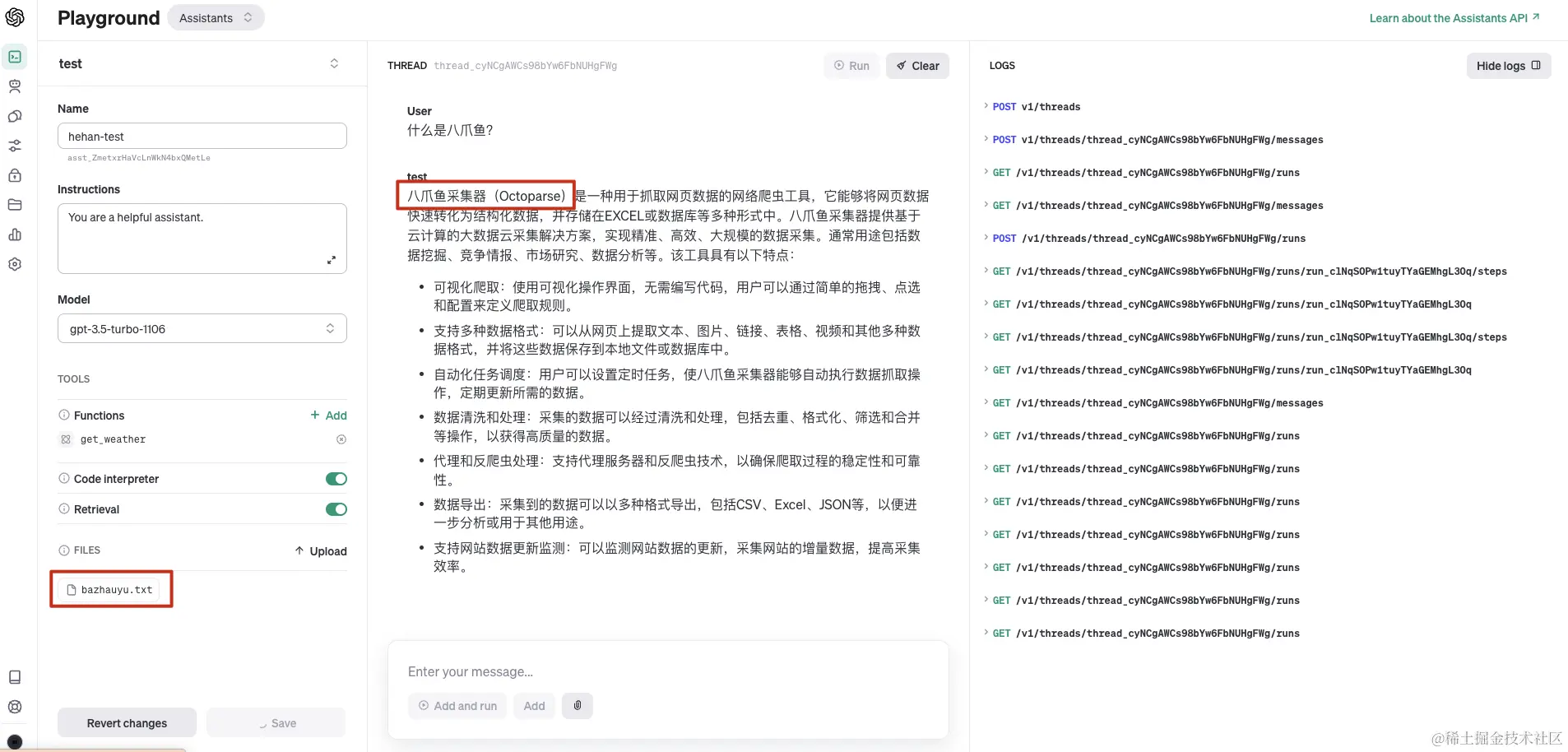The image size is (1568, 752).
Task: Click the Save button
Action: [276, 723]
